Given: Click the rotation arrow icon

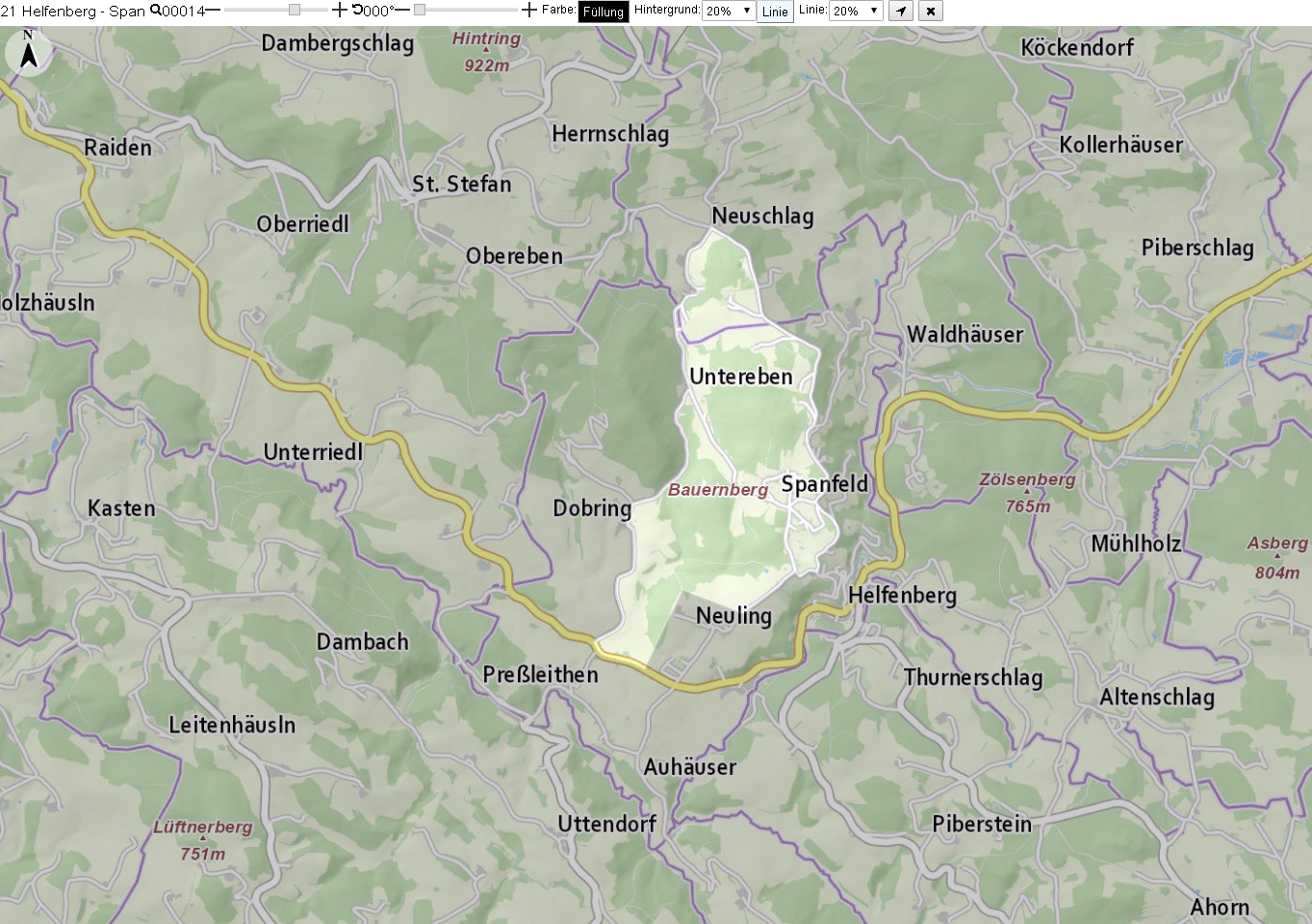Looking at the screenshot, I should coord(357,10).
